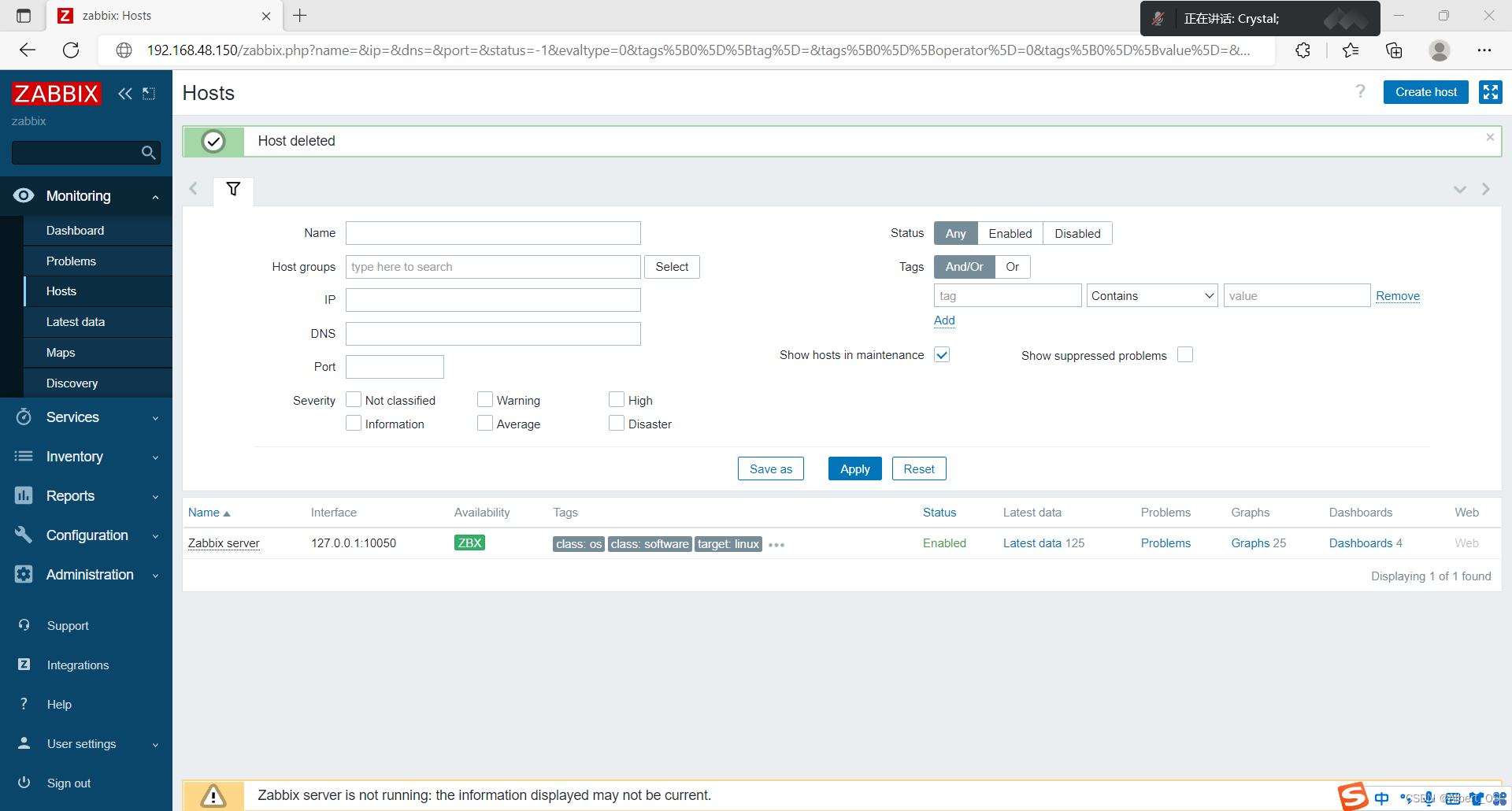Click the Zabbix logo
Screen dimensions: 1512x811
(57, 94)
